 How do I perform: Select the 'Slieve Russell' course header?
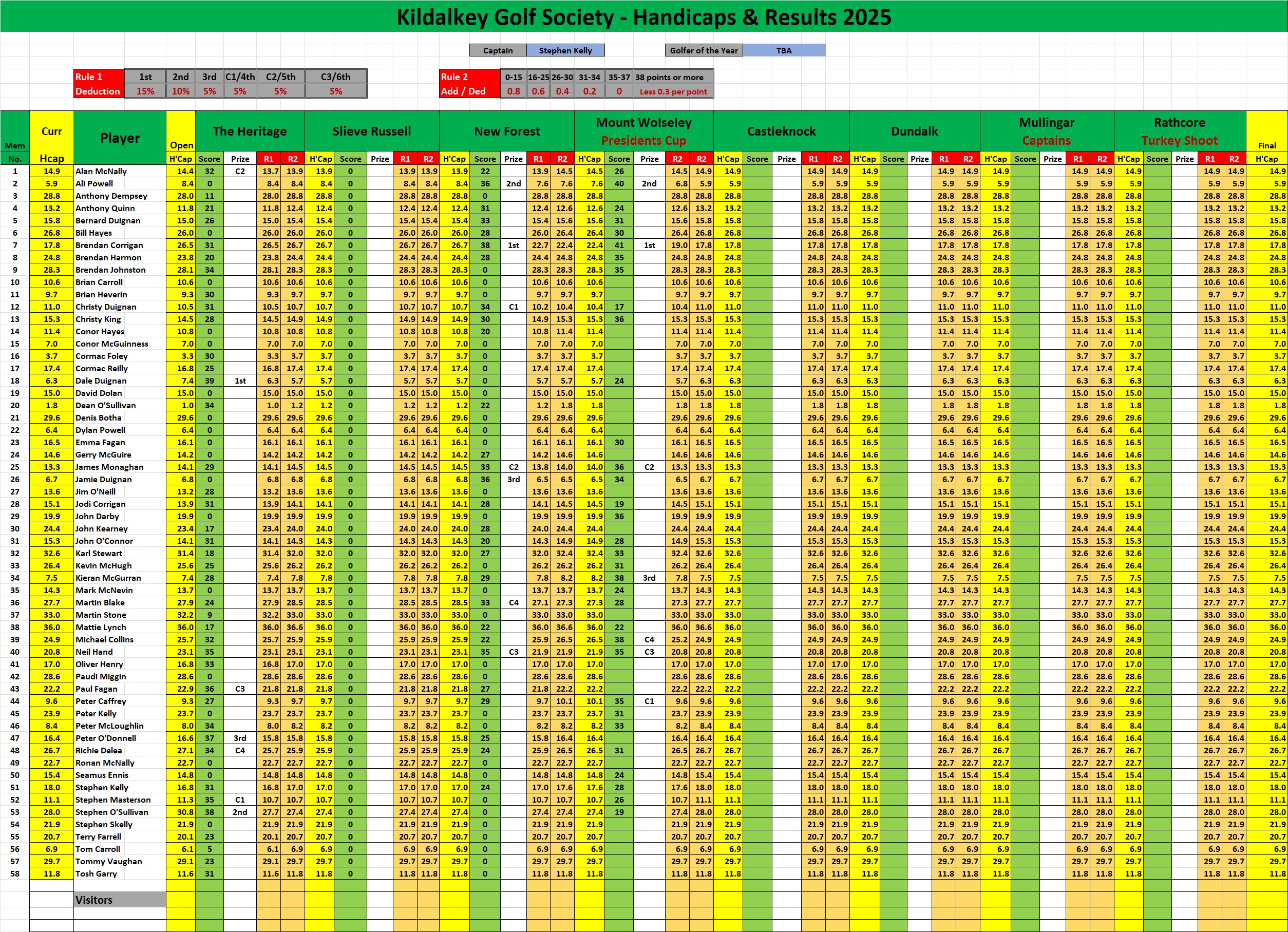point(371,131)
